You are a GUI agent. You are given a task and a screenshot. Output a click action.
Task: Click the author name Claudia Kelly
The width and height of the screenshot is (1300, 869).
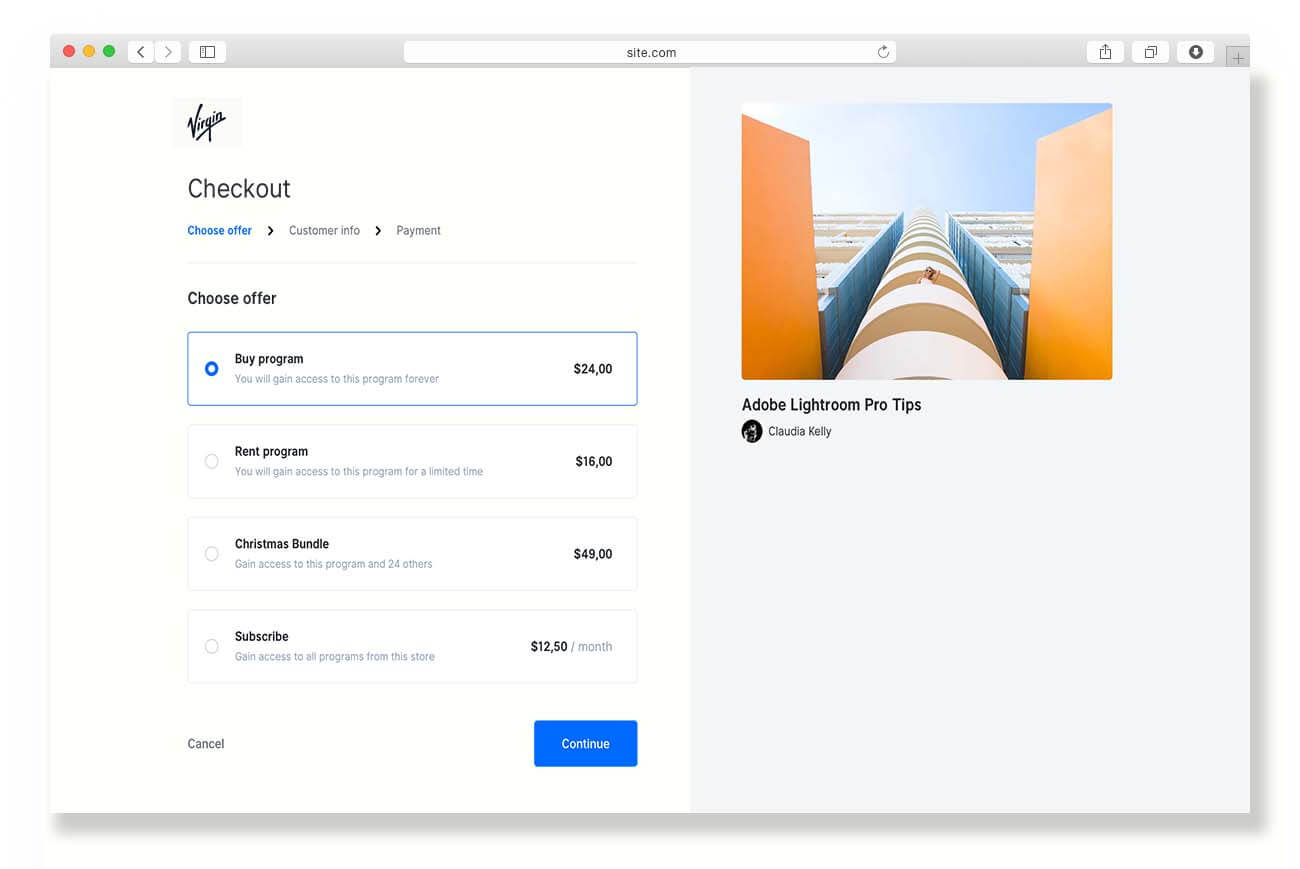pos(800,431)
